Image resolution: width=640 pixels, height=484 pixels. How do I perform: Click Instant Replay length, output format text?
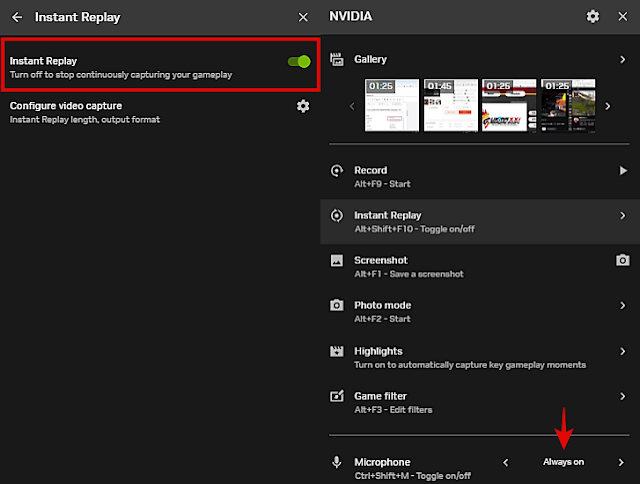pyautogui.click(x=85, y=120)
